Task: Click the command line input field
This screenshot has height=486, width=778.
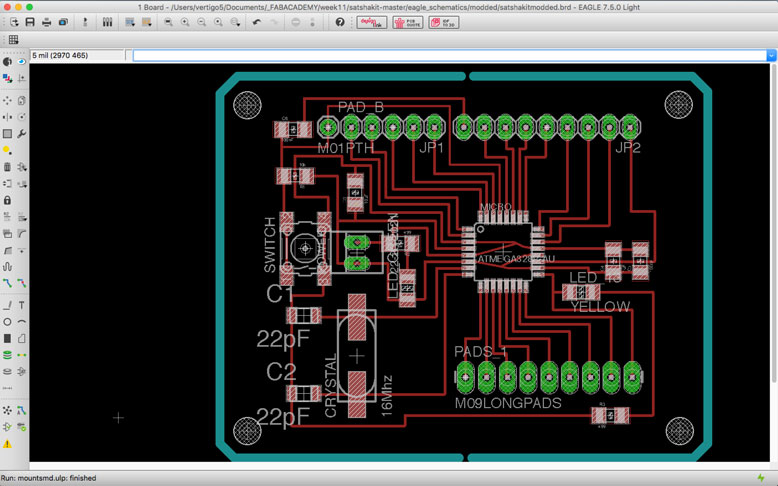Action: point(450,56)
